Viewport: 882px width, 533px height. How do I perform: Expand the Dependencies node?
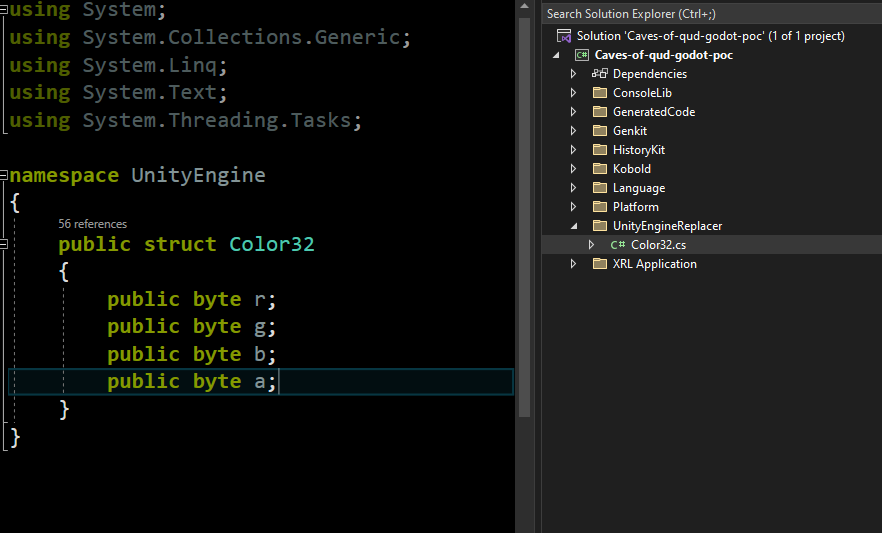(x=573, y=74)
